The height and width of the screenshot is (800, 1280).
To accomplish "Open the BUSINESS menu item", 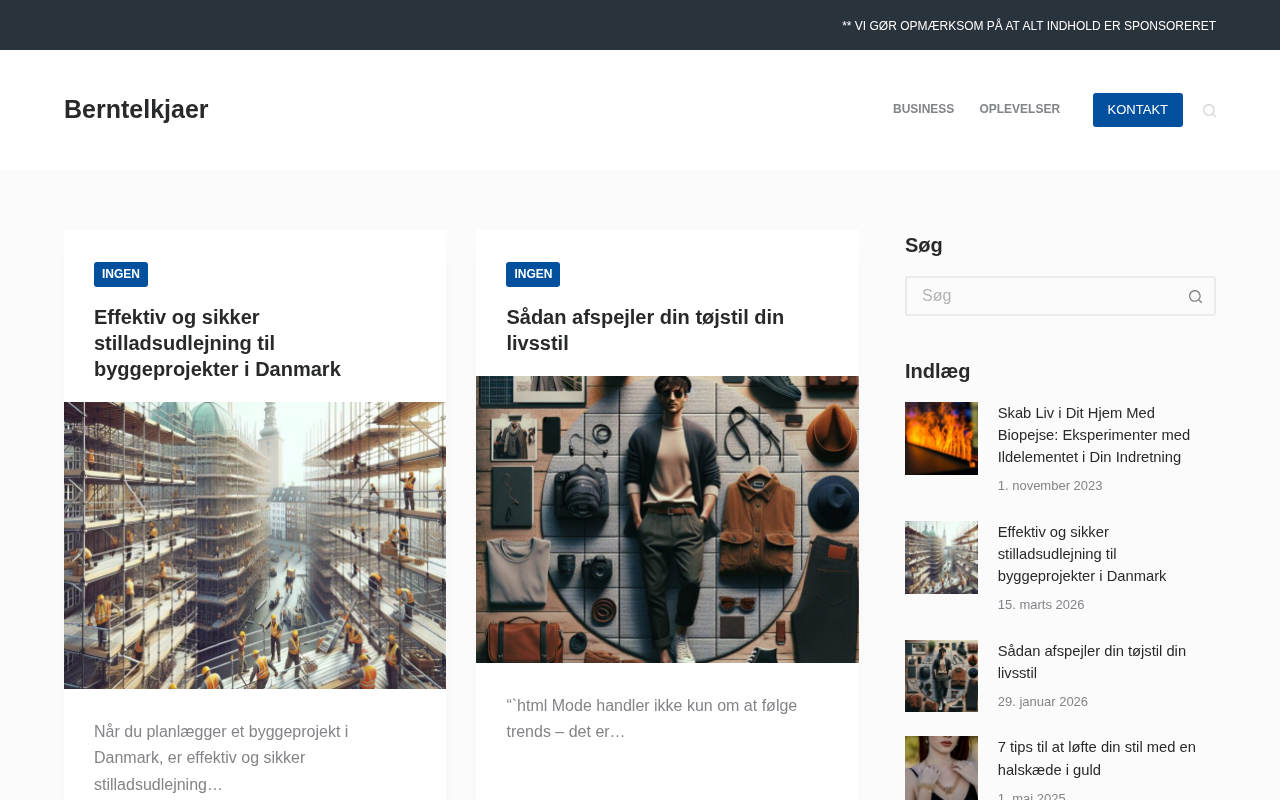I will (923, 110).
